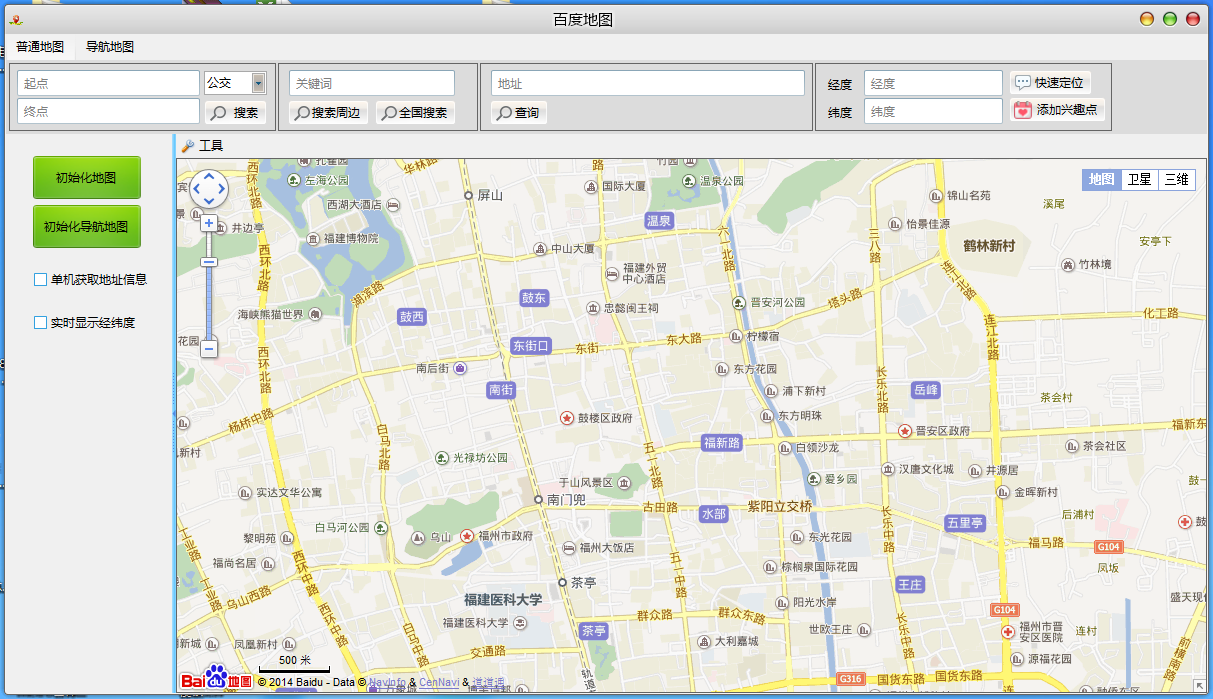The height and width of the screenshot is (699, 1213).
Task: Click the park icon beside 左海公园
Action: point(294,181)
